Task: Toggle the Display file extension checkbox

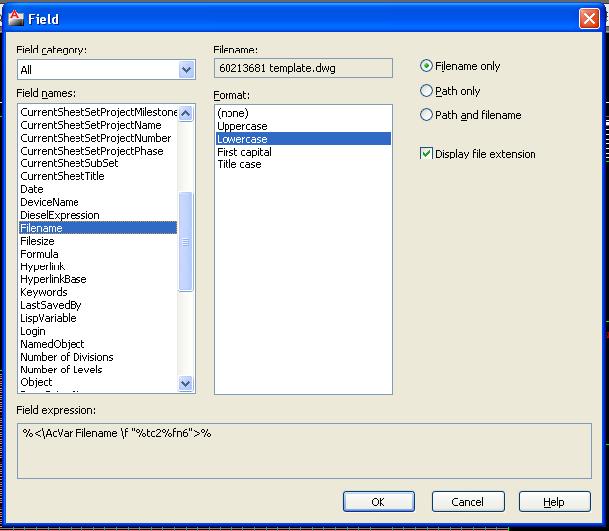Action: tap(426, 153)
